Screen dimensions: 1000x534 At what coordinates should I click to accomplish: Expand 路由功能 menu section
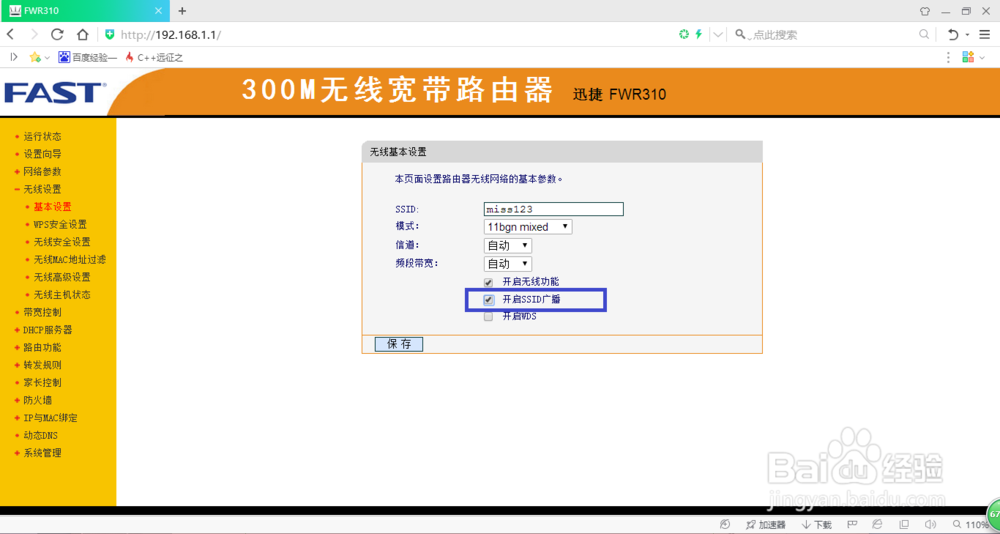[x=42, y=348]
